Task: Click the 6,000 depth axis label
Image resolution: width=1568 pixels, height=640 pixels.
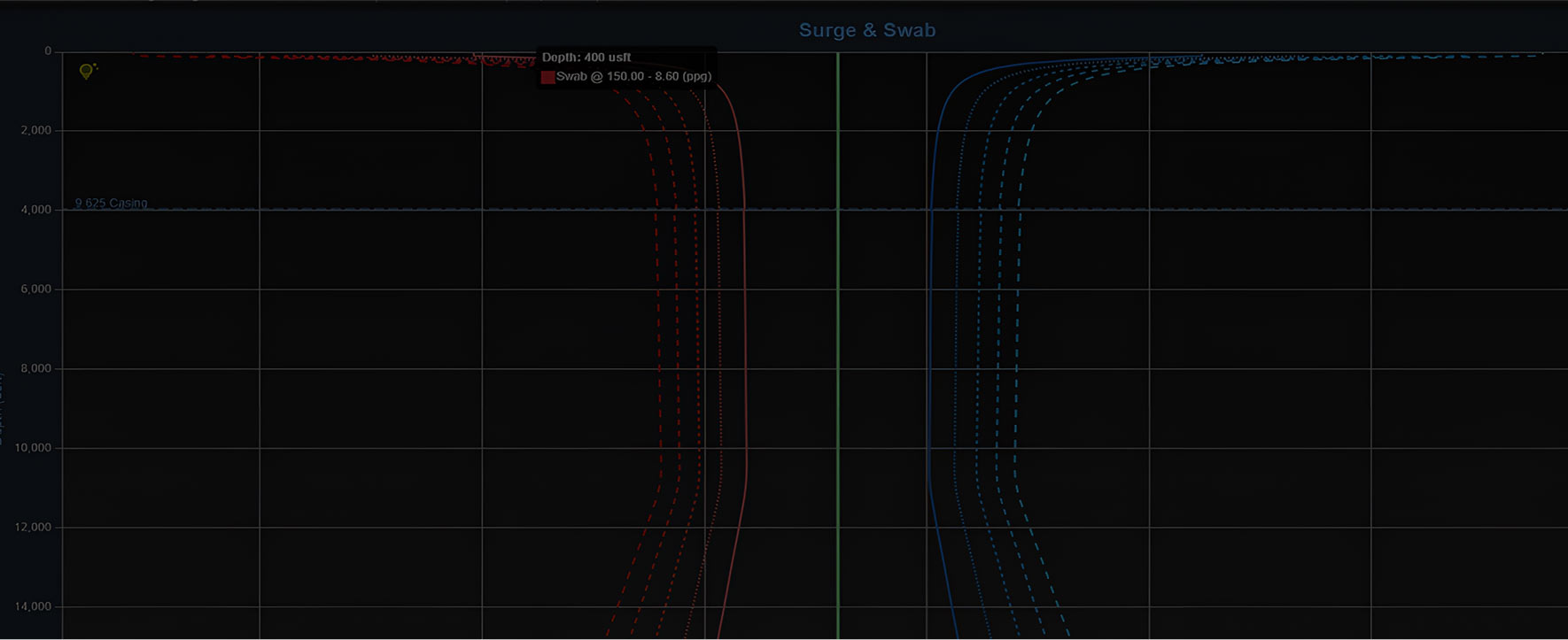Action: 36,289
